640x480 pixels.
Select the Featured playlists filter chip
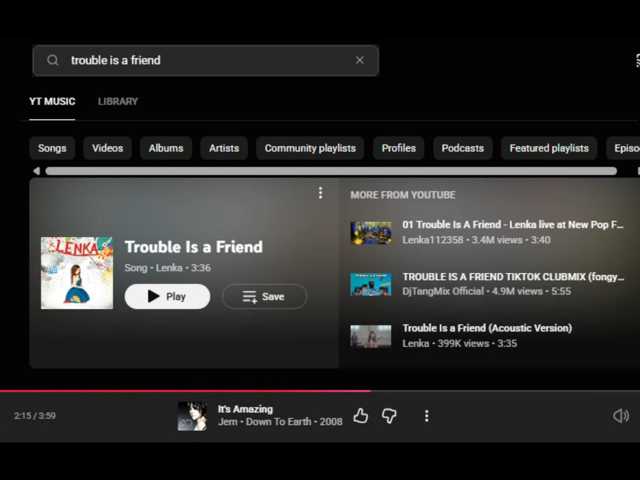(549, 148)
